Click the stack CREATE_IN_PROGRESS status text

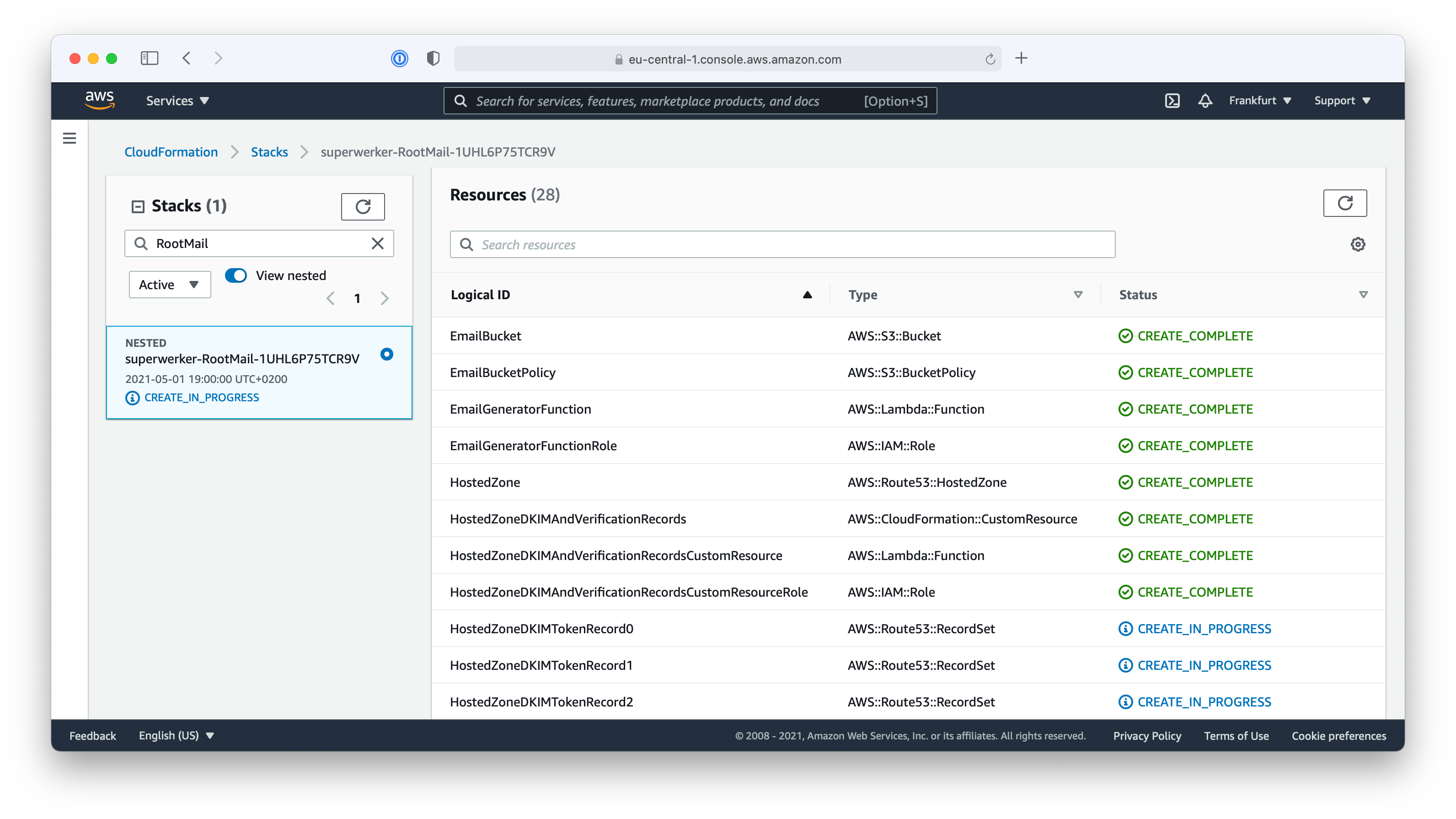pos(202,398)
